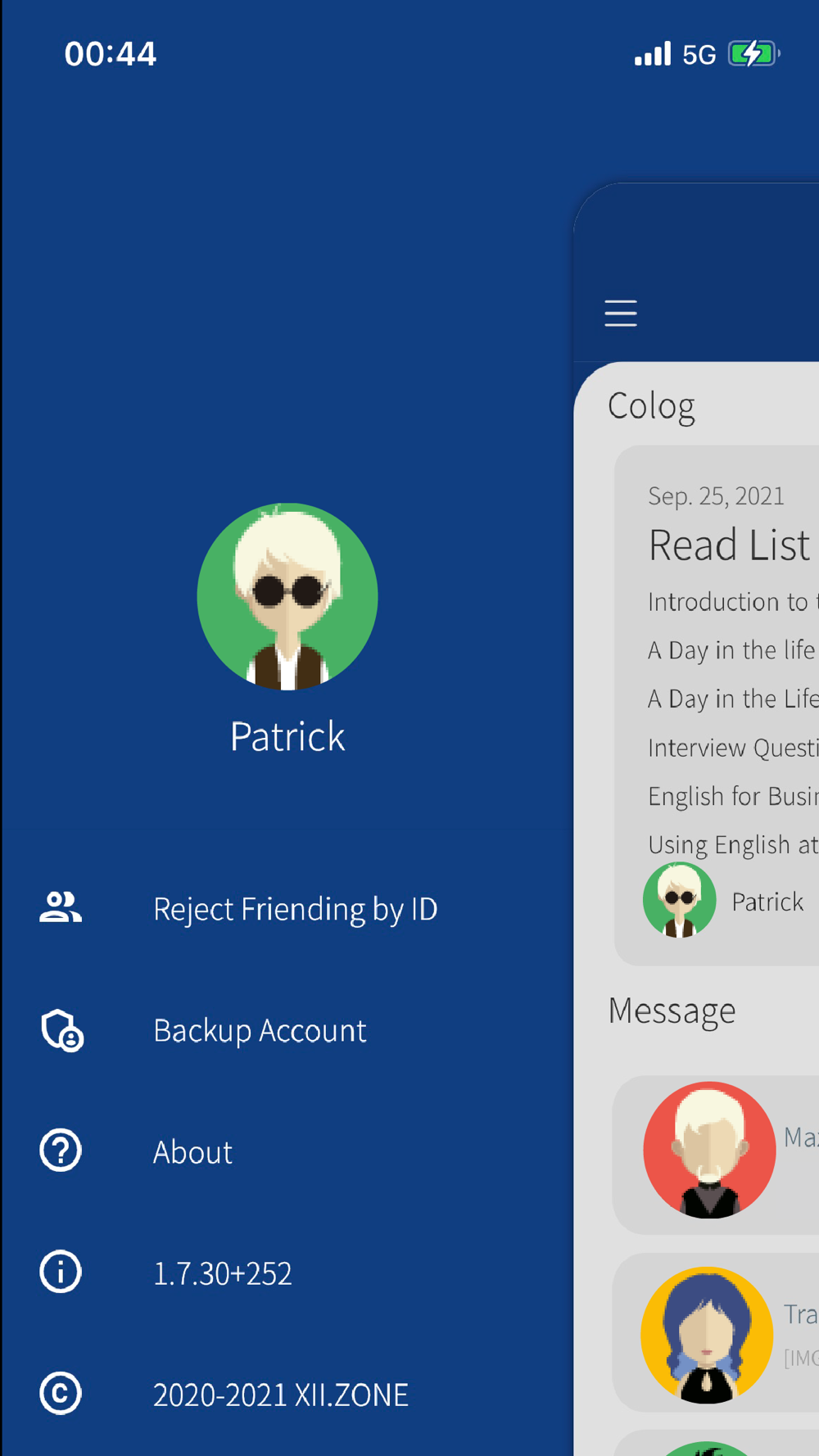Viewport: 819px width, 1456px height.
Task: Click the copyright icon
Action: point(61,1393)
